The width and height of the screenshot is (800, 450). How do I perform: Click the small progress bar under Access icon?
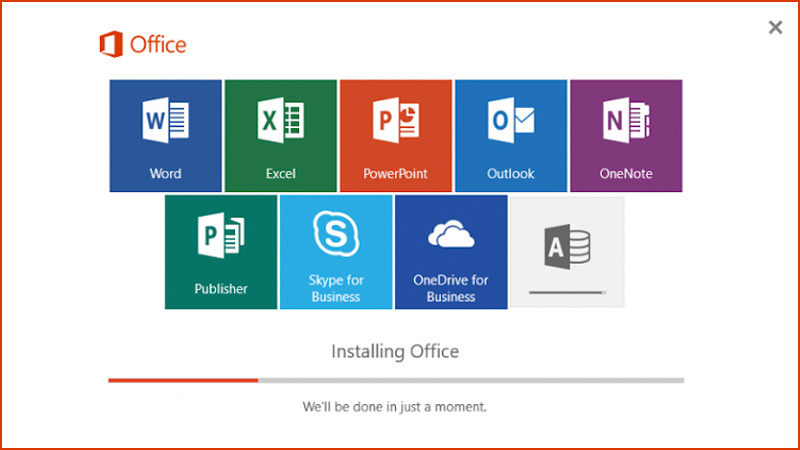click(567, 293)
